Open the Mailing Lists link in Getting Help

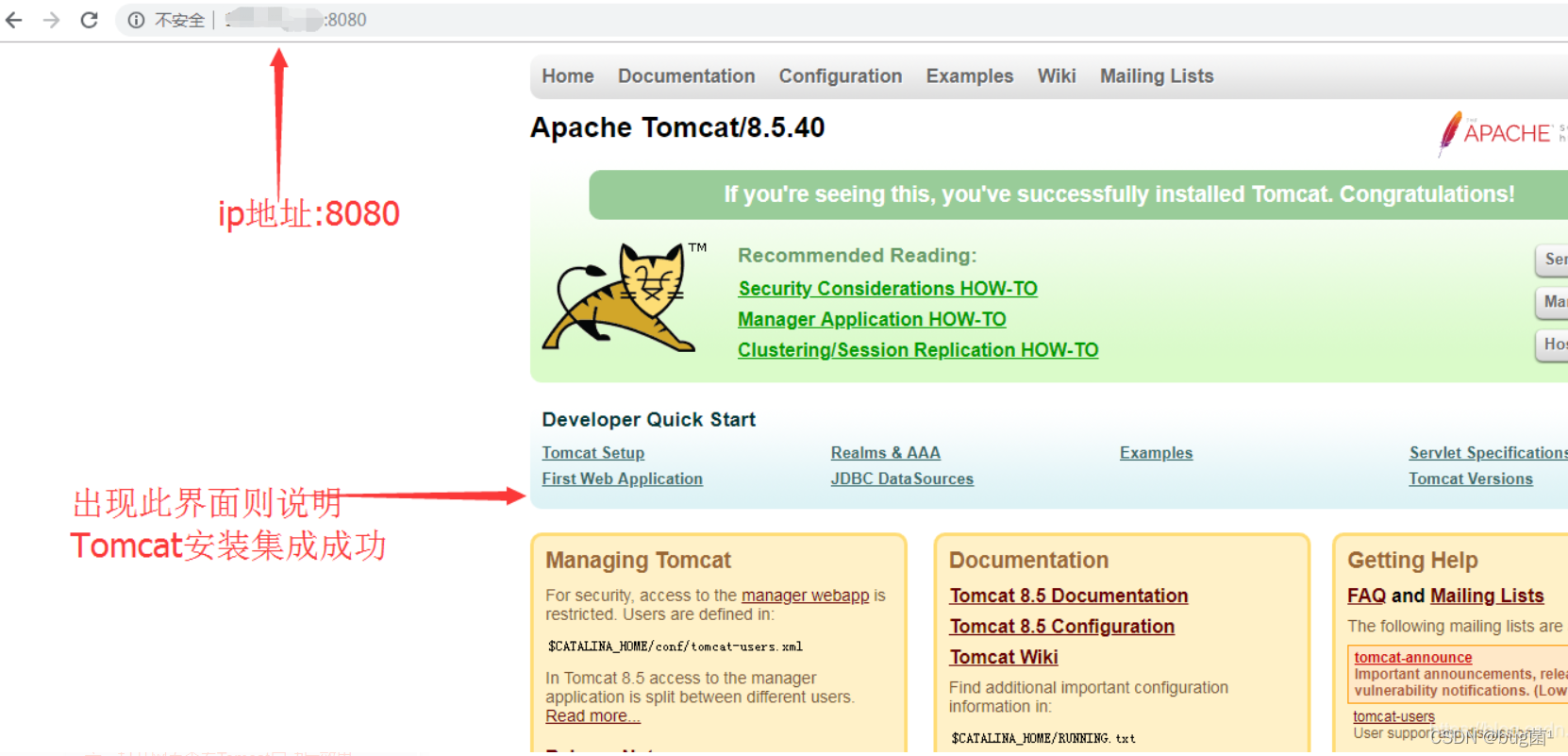(x=1487, y=596)
